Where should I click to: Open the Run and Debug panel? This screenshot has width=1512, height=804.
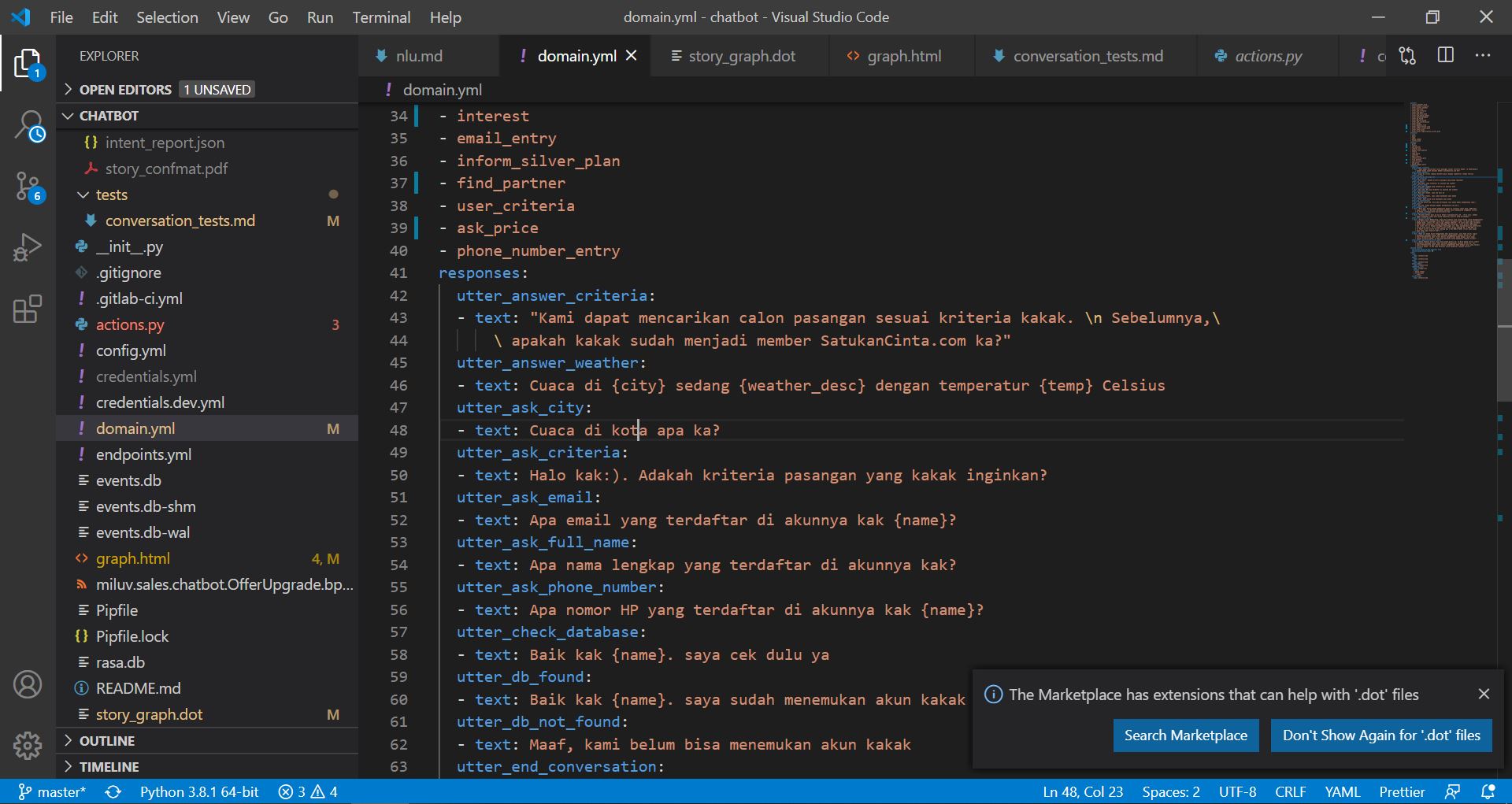tap(28, 246)
